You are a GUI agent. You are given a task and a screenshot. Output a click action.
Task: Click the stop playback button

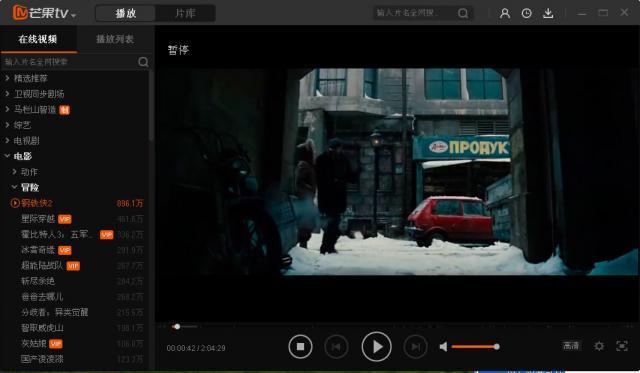[x=300, y=346]
